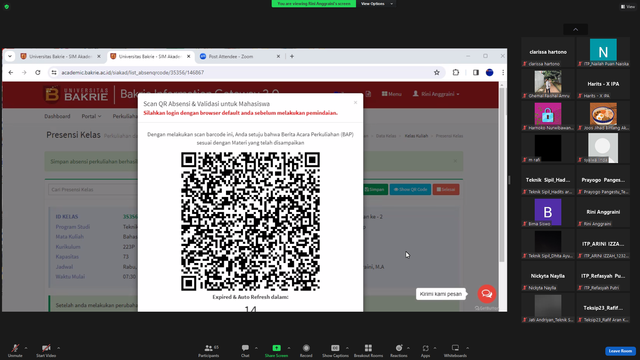Open Chrome three-dot menu
The width and height of the screenshot is (640, 360).
[x=503, y=72]
